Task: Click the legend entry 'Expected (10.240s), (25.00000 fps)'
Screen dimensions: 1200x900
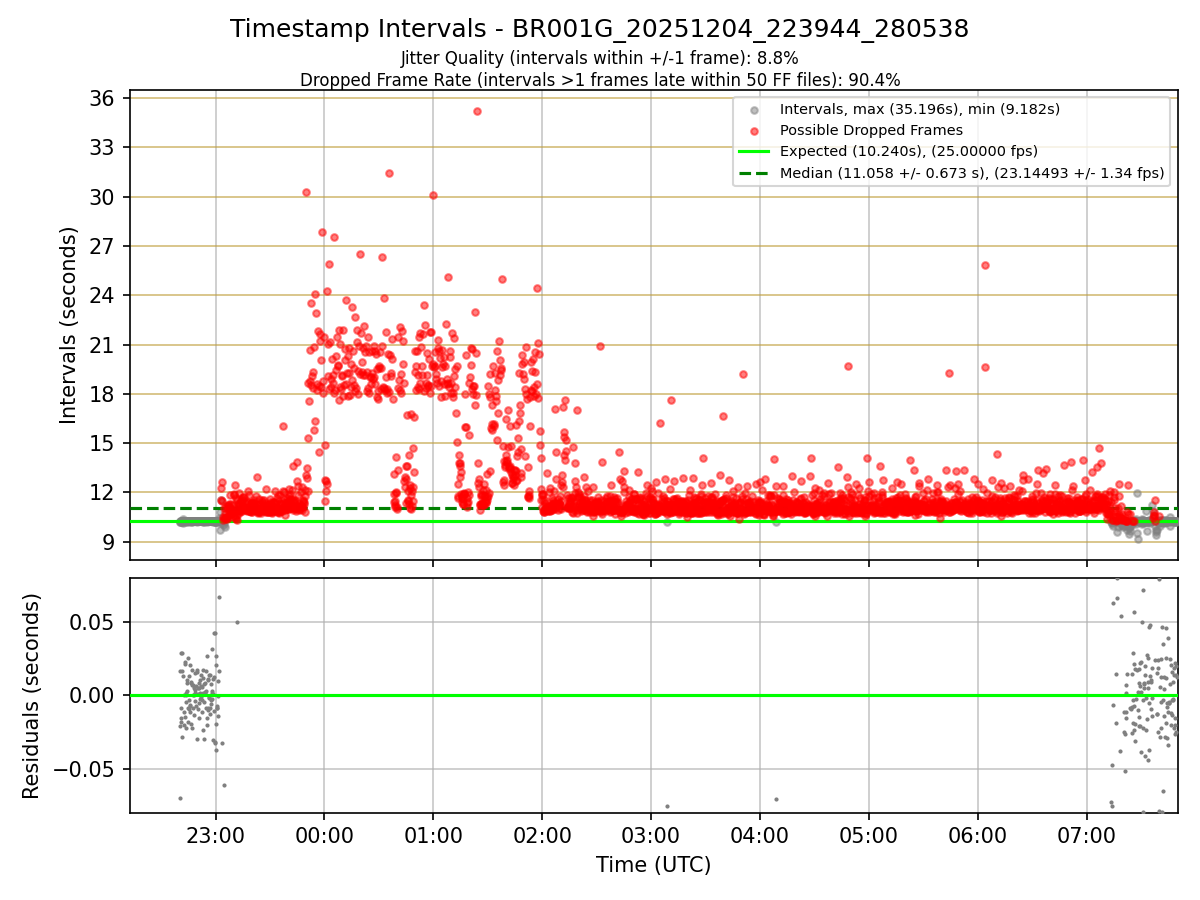Action: pos(909,151)
